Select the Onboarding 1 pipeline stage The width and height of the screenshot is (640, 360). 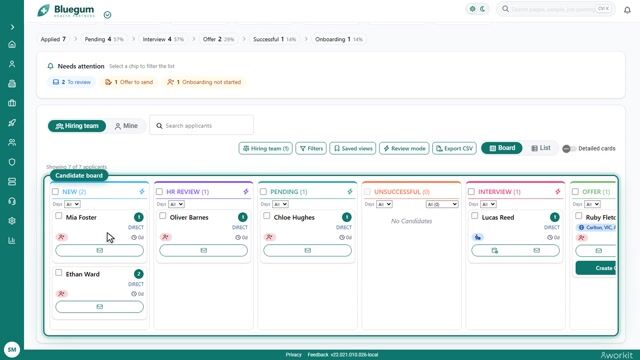tap(338, 39)
